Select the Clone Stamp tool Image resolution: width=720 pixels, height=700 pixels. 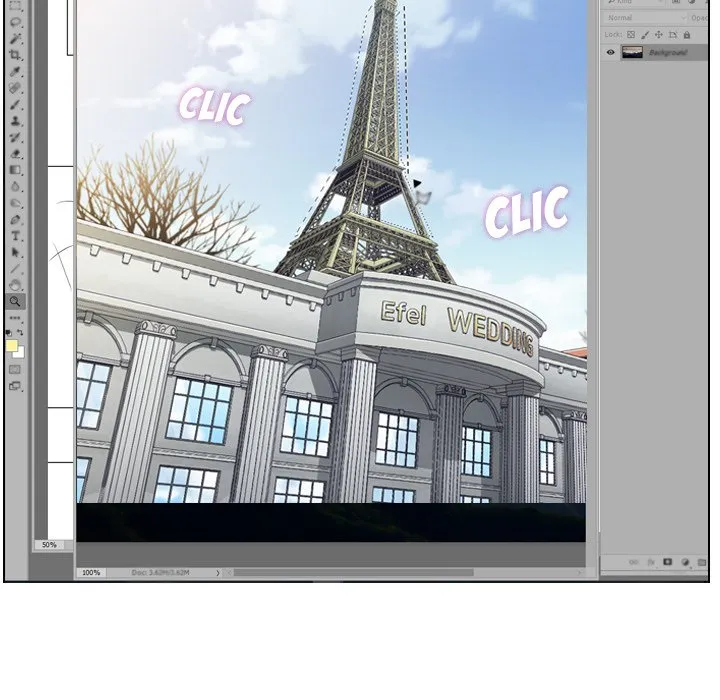(16, 120)
